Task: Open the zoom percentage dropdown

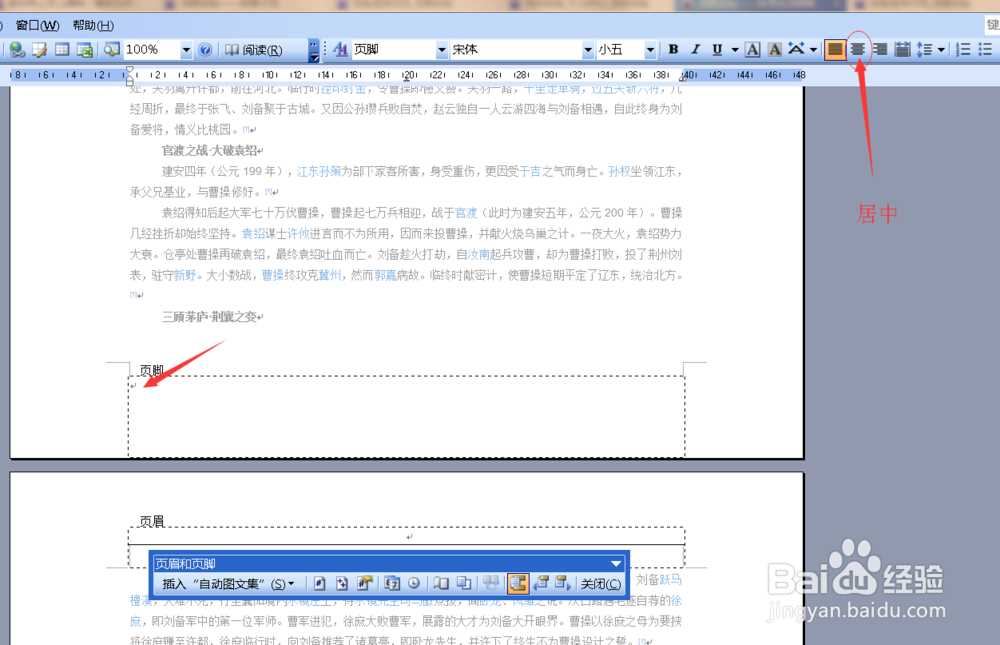Action: click(x=186, y=49)
